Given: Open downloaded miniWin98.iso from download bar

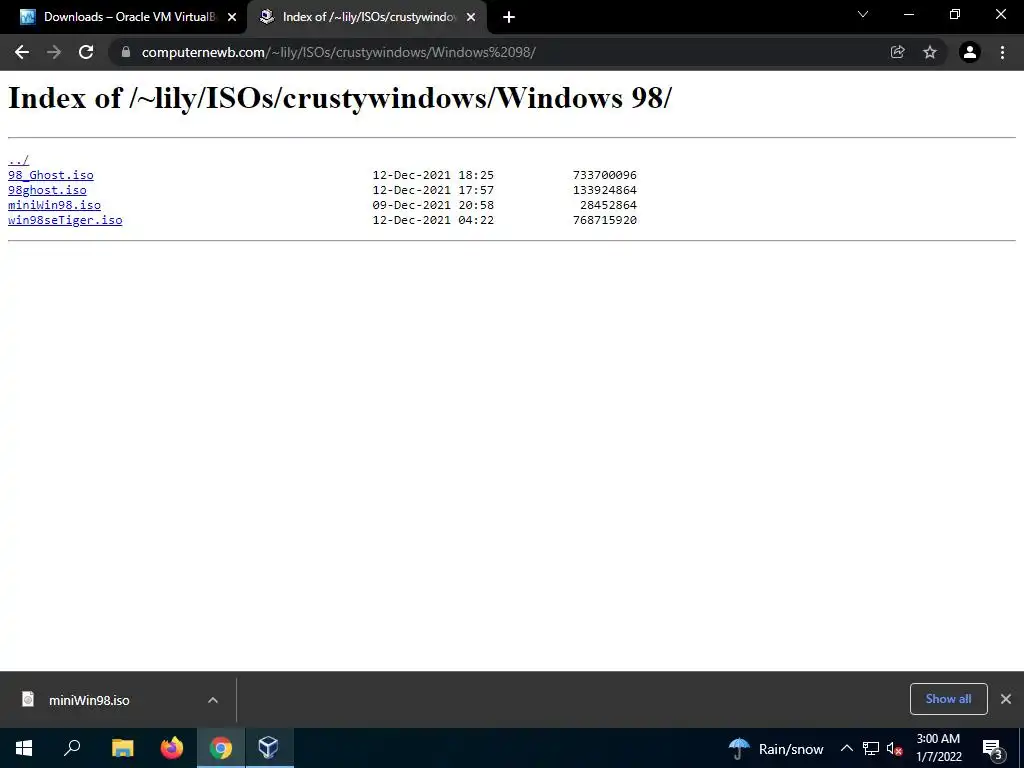Looking at the screenshot, I should click(89, 700).
